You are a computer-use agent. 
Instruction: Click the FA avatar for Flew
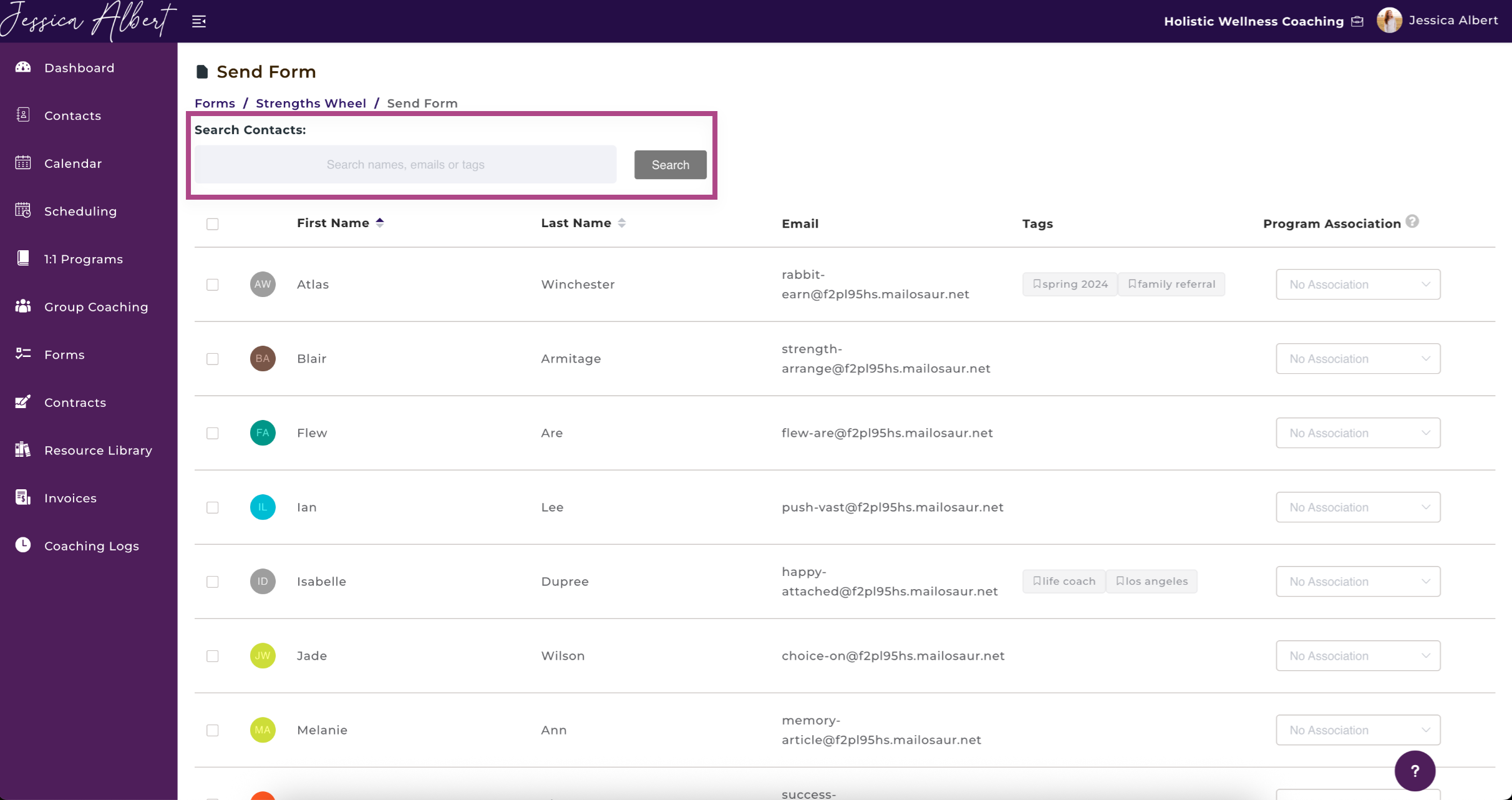263,432
